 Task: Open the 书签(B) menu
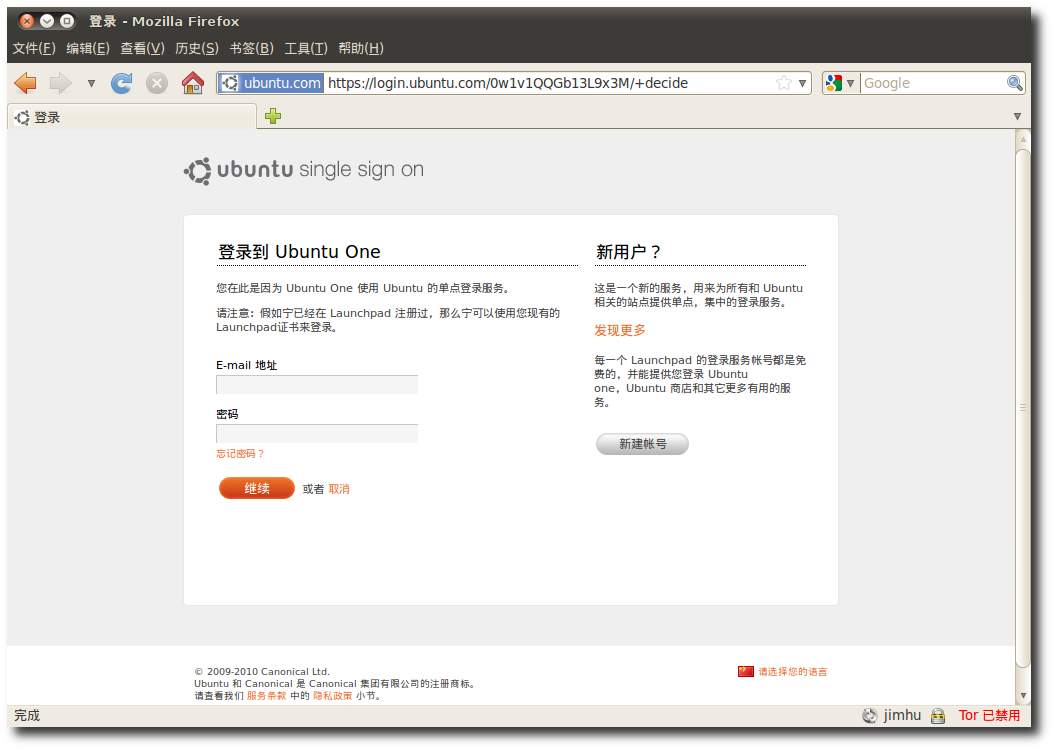(x=251, y=48)
